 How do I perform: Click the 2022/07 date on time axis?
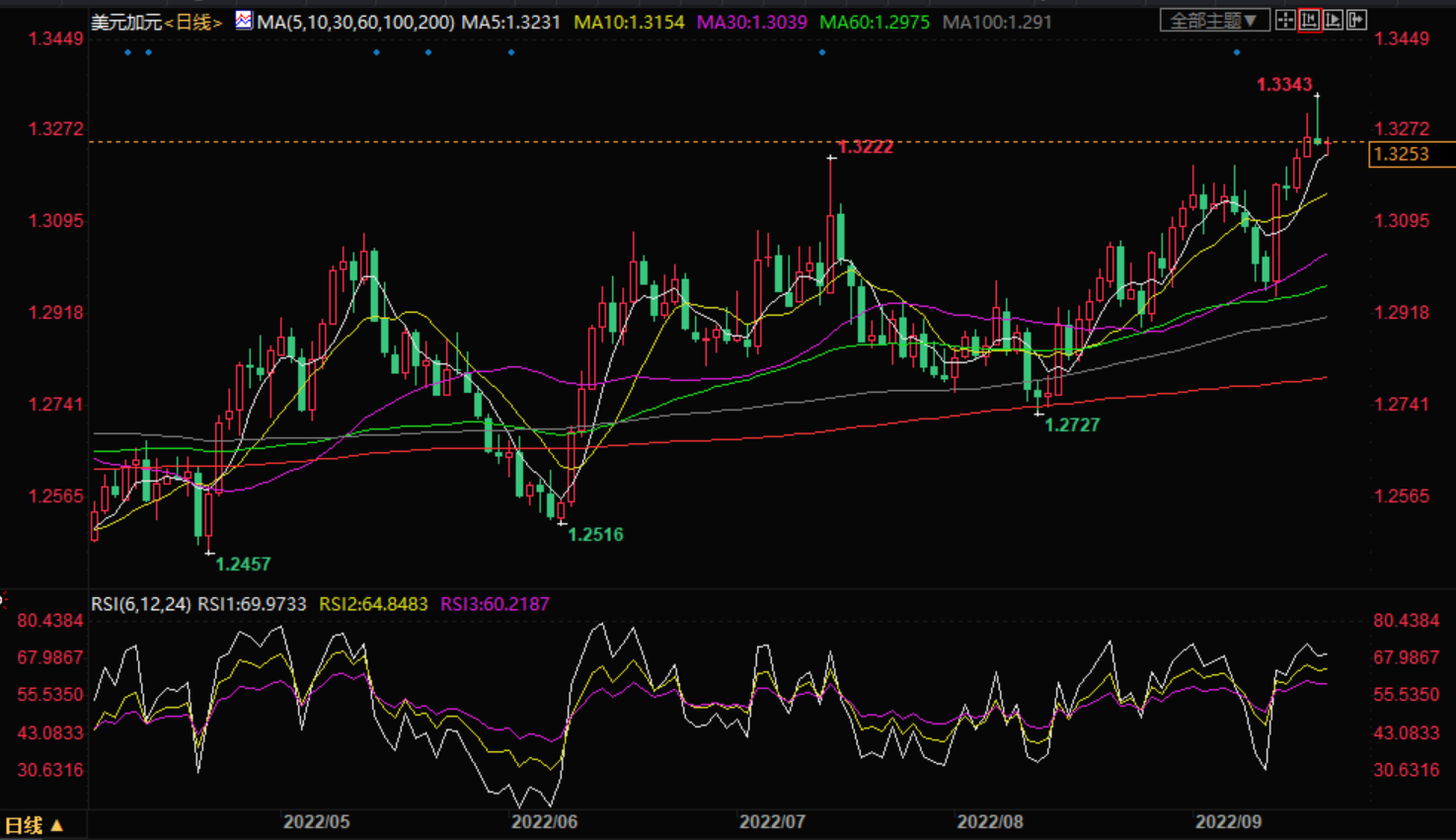tap(773, 821)
